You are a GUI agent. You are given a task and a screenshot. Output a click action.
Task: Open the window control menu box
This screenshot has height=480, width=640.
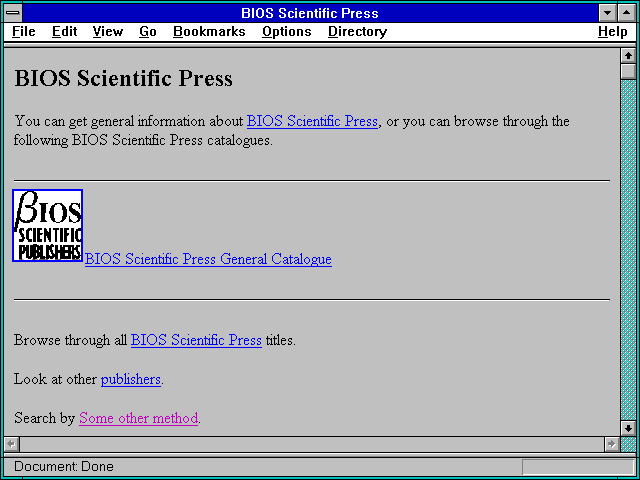tap(13, 13)
